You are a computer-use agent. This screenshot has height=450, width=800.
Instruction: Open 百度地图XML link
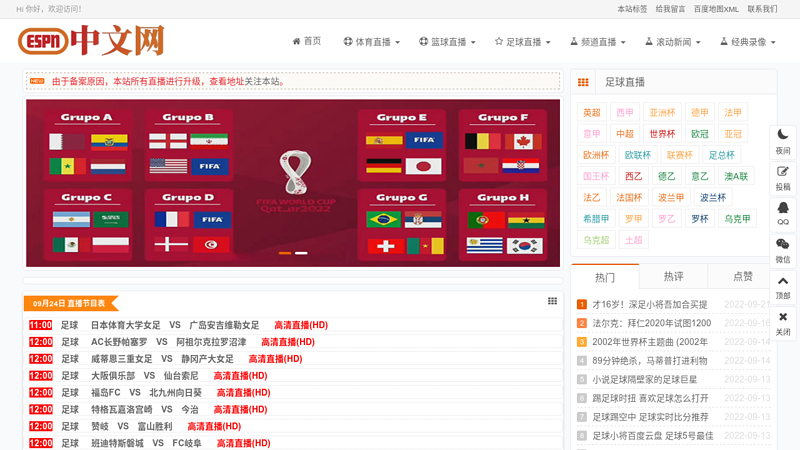pyautogui.click(x=716, y=9)
